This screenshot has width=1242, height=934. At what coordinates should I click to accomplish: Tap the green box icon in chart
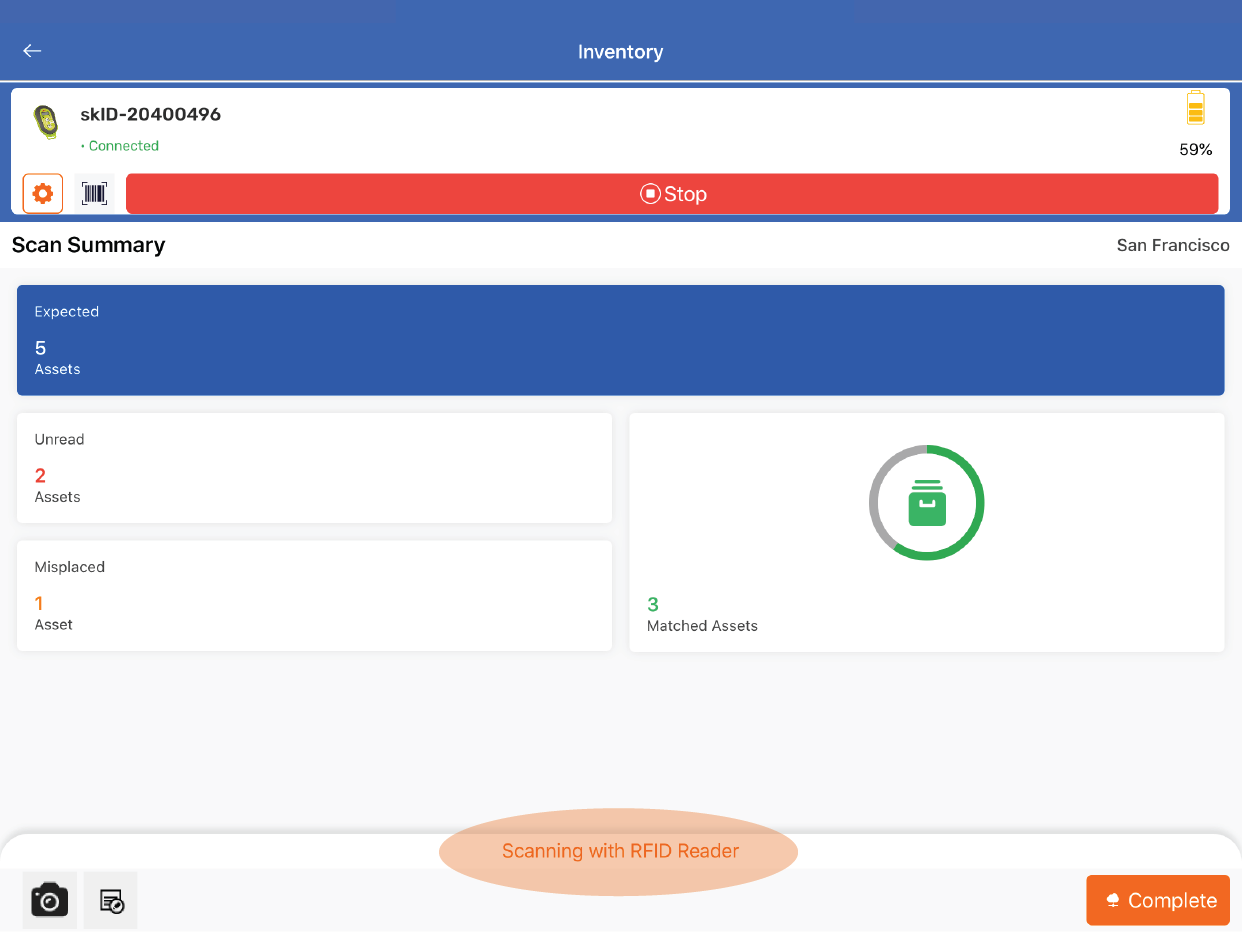[927, 503]
